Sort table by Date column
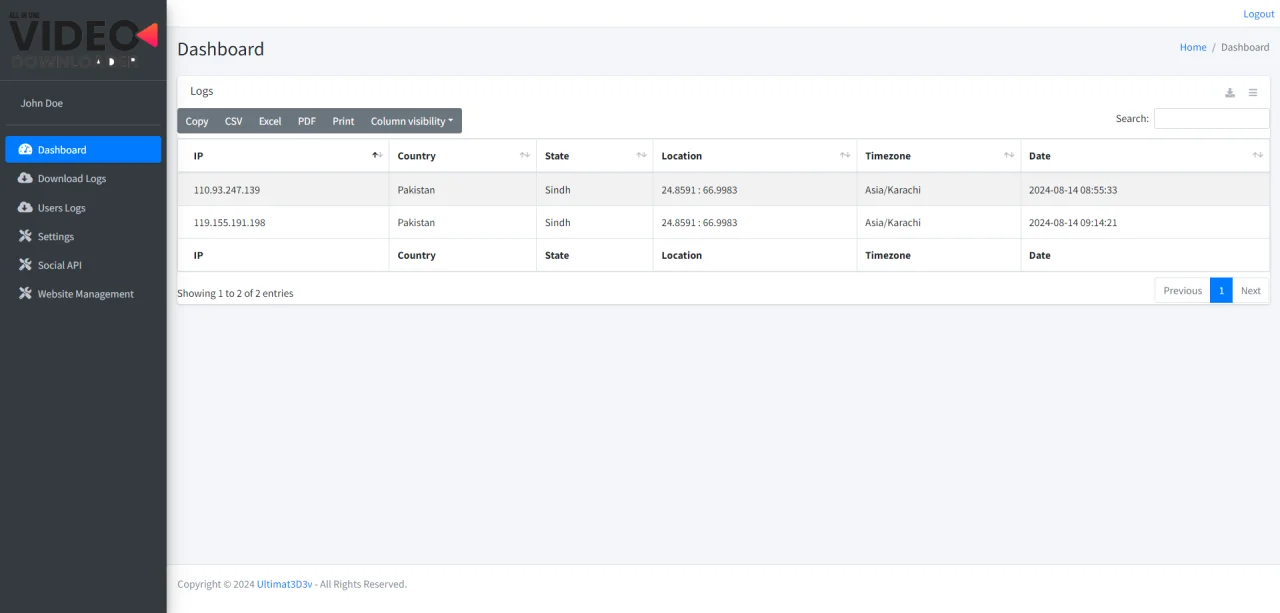Screen dimensions: 1280x613 1145,156
